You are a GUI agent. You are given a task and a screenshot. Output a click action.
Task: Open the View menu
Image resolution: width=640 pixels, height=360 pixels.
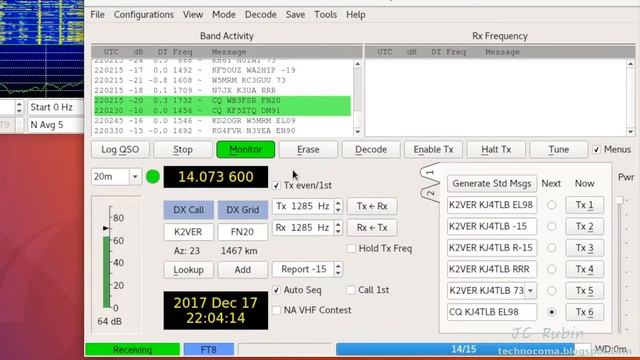click(193, 15)
